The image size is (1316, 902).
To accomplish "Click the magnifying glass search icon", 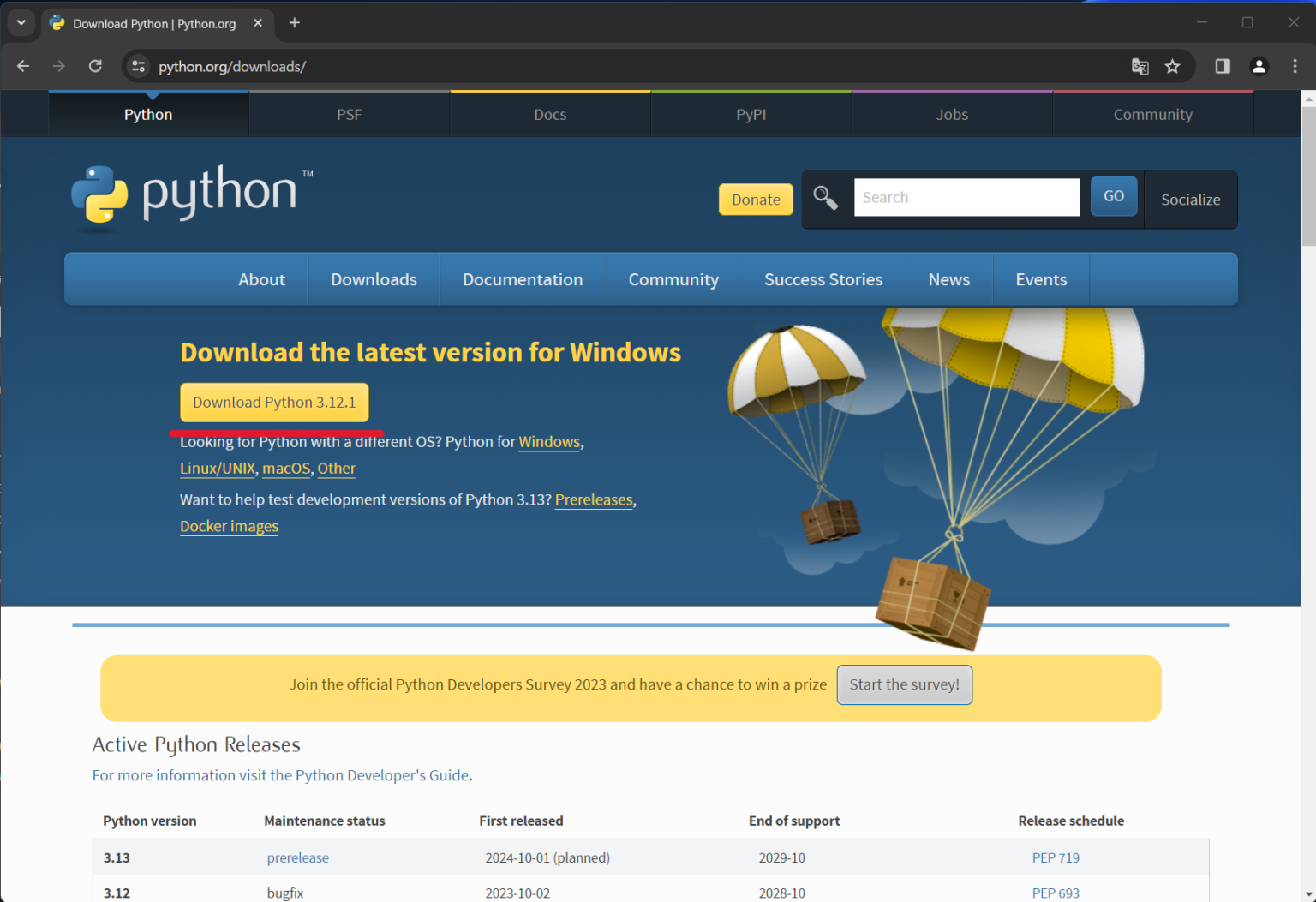I will [x=825, y=198].
